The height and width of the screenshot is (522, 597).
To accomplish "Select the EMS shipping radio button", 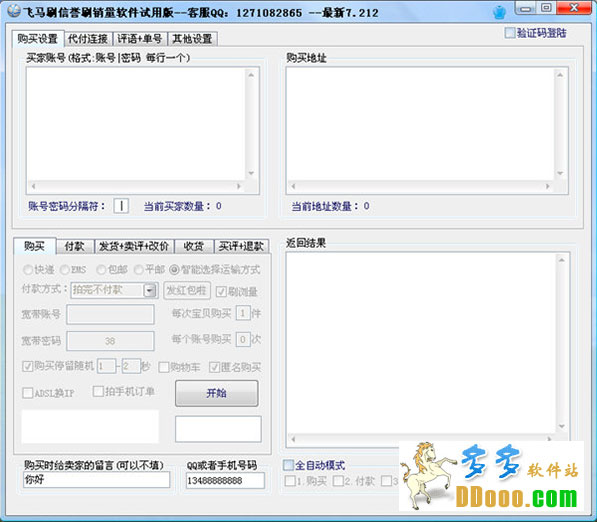I will [x=65, y=270].
